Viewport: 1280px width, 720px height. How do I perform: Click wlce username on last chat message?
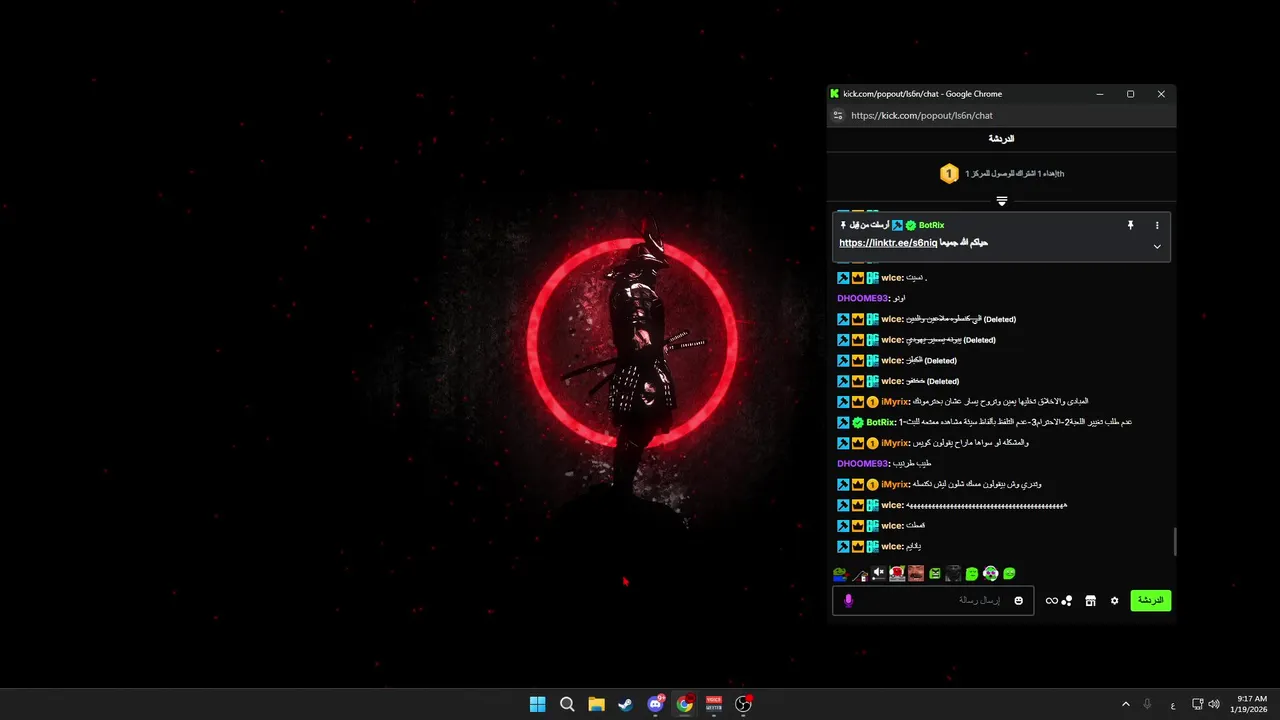[x=892, y=546]
